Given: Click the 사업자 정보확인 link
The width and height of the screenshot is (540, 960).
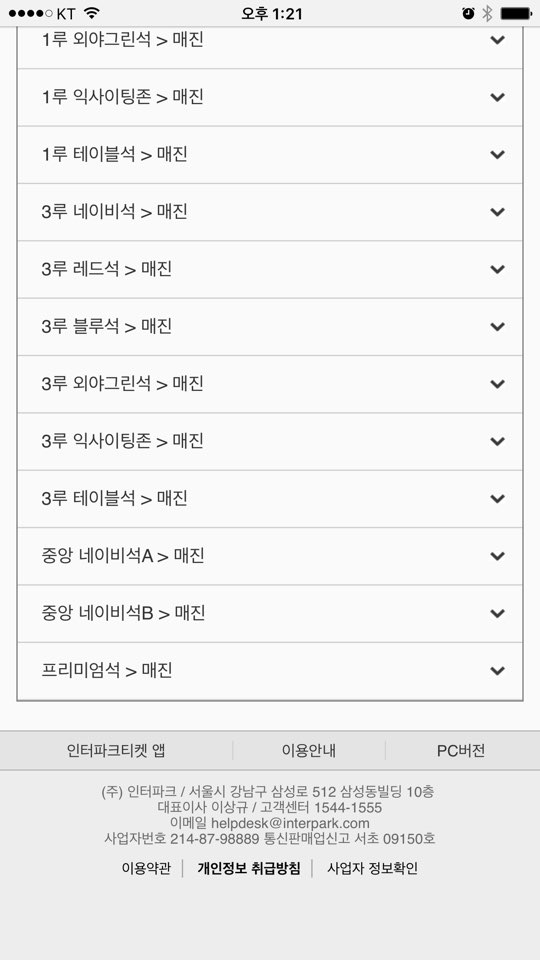Looking at the screenshot, I should click(x=372, y=868).
